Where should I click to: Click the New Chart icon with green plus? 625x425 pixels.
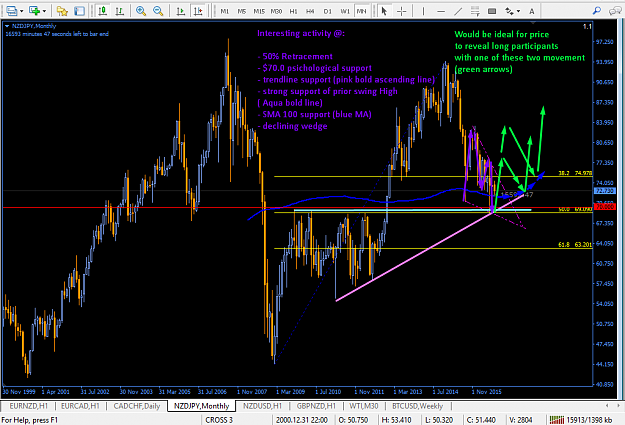(x=35, y=11)
